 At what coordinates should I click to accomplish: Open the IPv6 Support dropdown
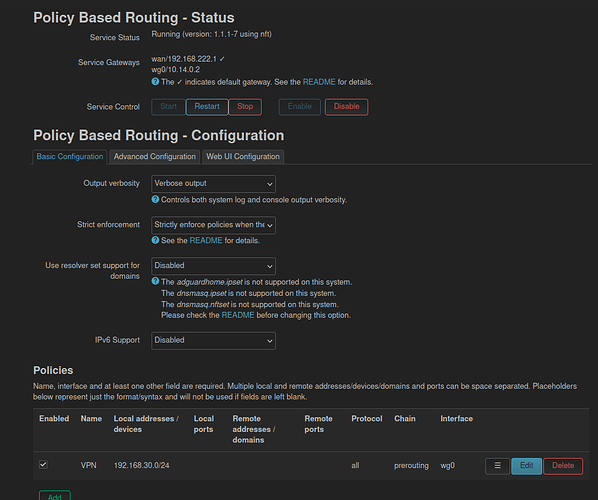click(x=213, y=341)
